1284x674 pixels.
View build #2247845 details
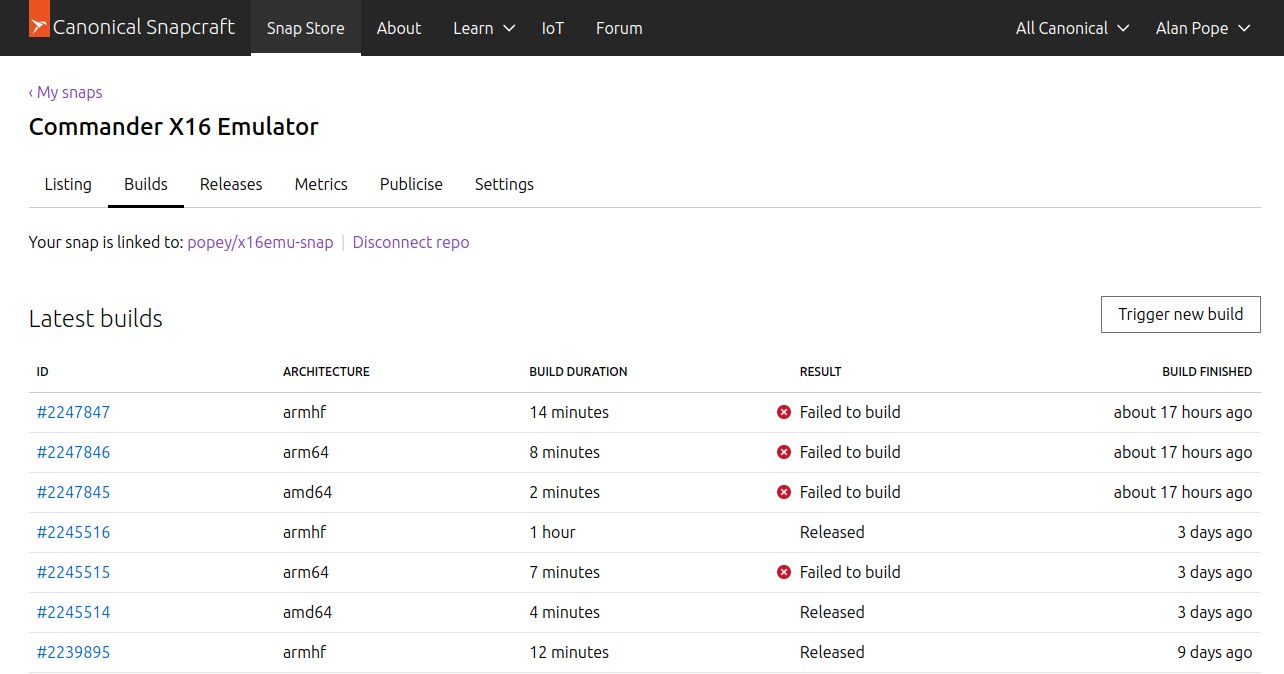pyautogui.click(x=73, y=492)
